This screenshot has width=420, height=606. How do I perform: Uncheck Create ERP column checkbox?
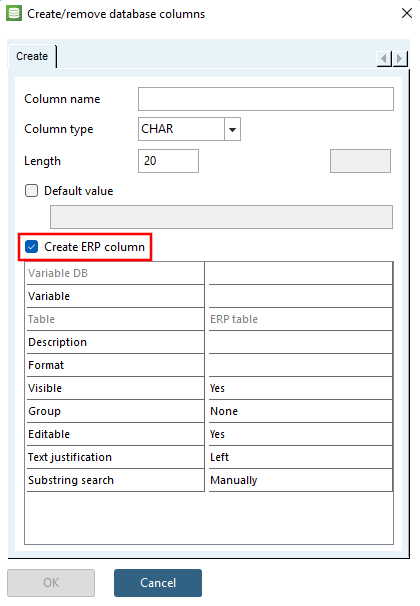[31, 247]
